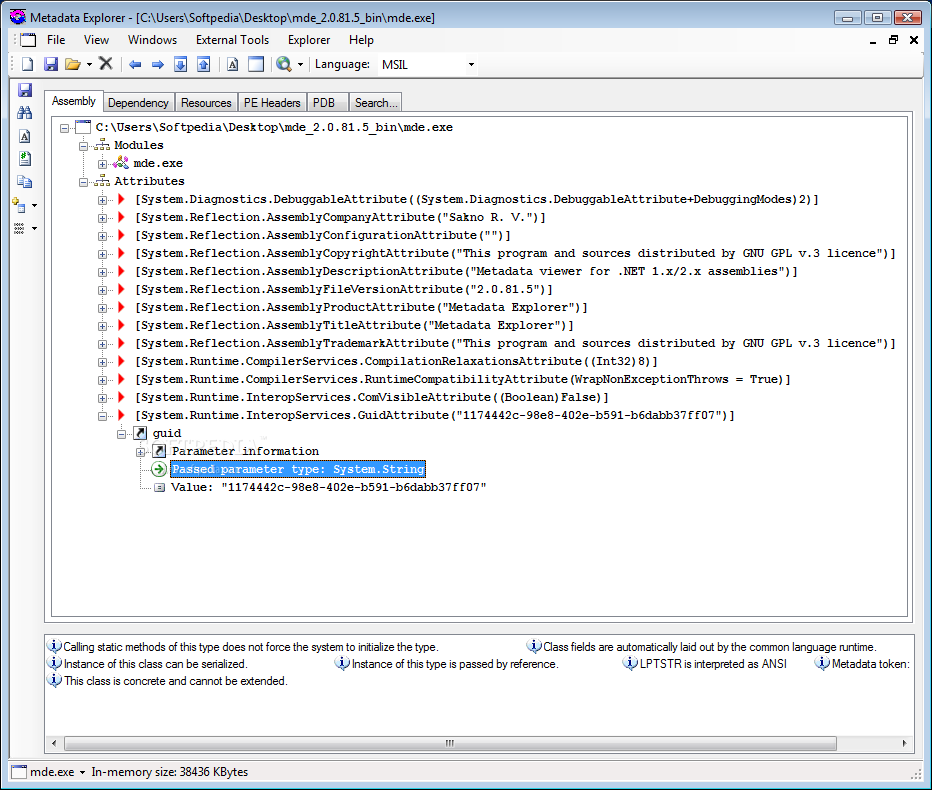Click the black X close-assembly toolbar icon
Image resolution: width=932 pixels, height=790 pixels.
[106, 64]
